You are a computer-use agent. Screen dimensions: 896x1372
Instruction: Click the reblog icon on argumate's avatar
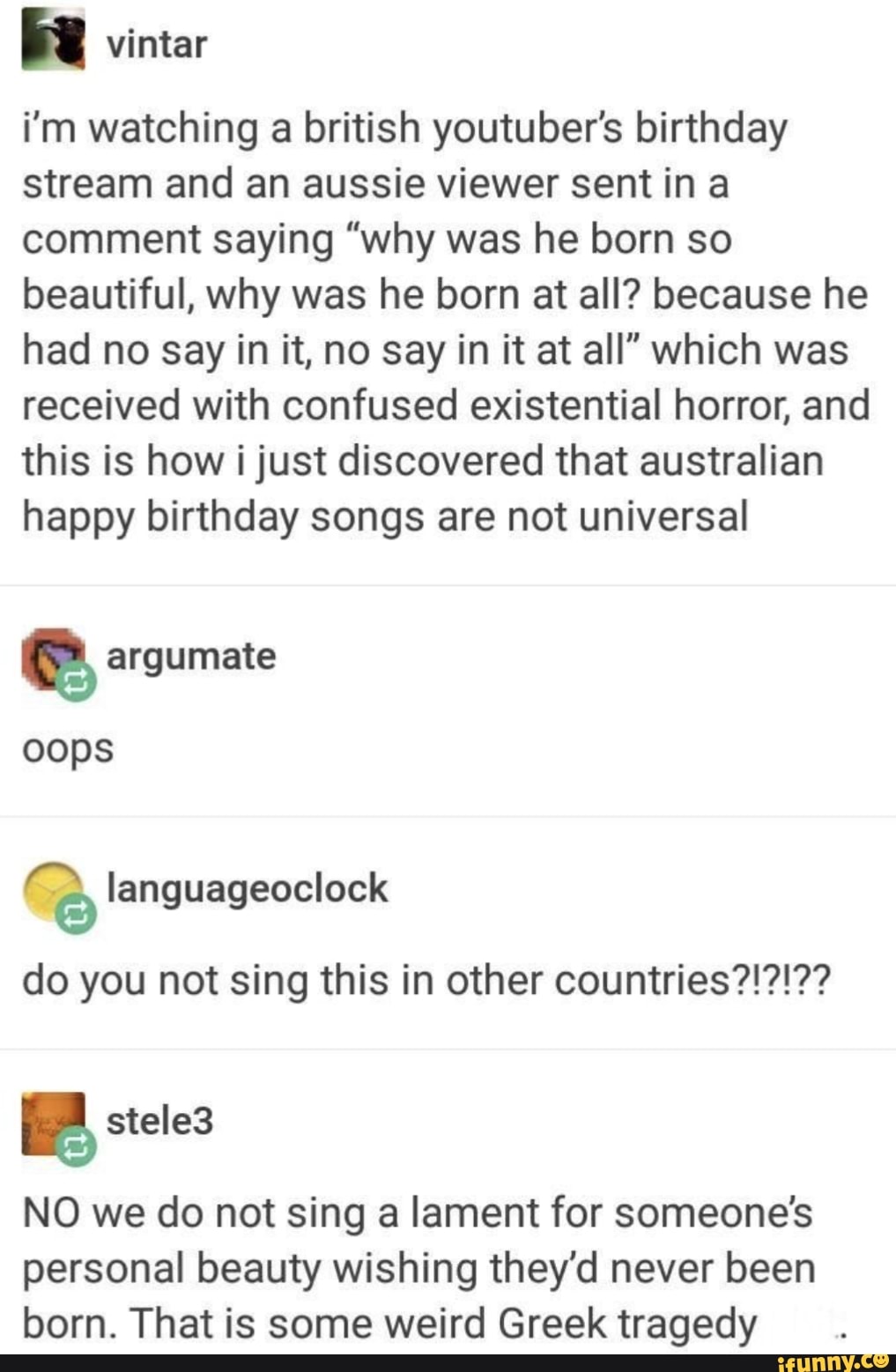[75, 682]
